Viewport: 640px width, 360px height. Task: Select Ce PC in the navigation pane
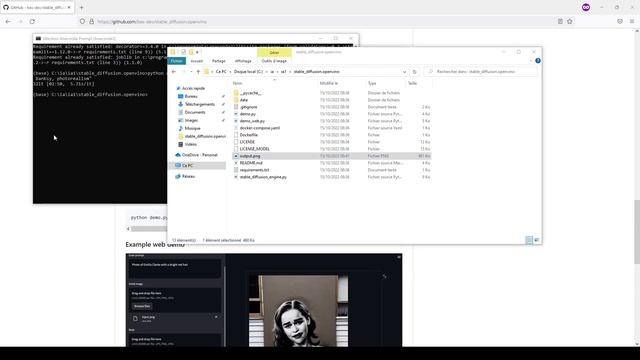pos(187,165)
